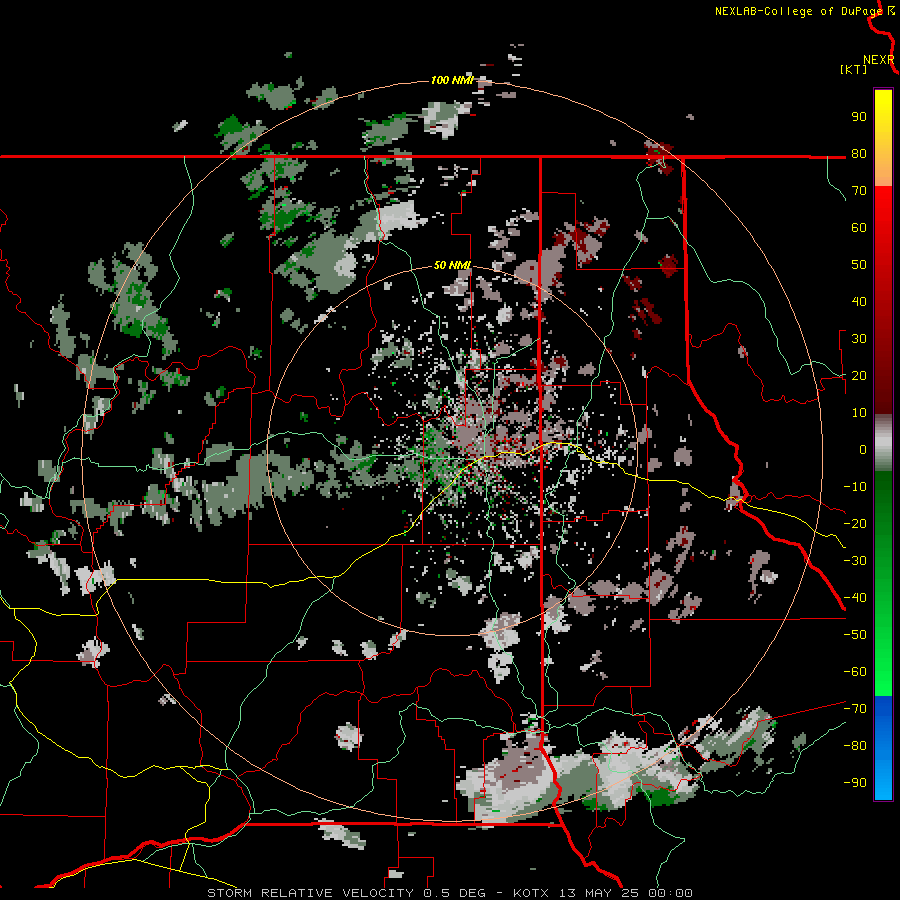Image resolution: width=900 pixels, height=900 pixels.
Task: Click the 13 MAY 25 date in the caption
Action: [600, 893]
